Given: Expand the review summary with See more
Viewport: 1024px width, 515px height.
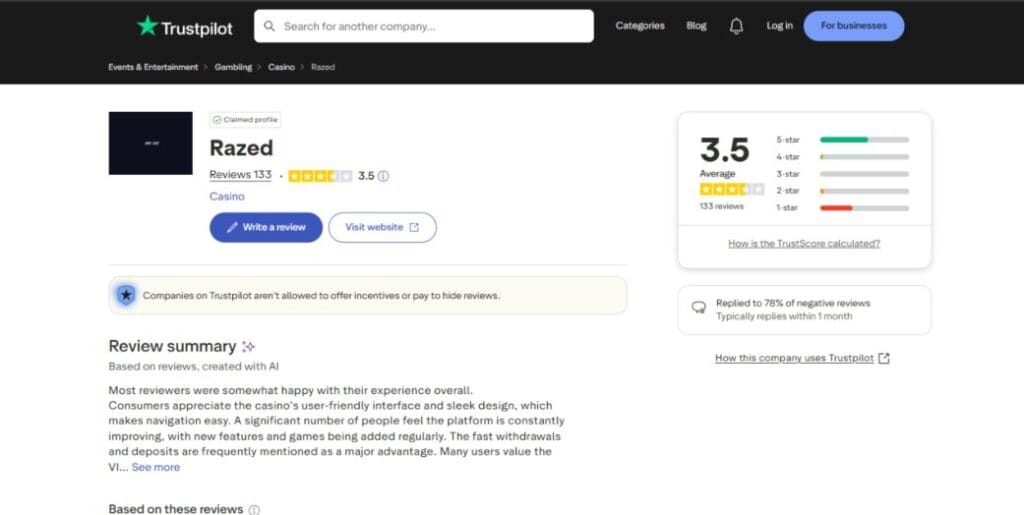Looking at the screenshot, I should [156, 467].
